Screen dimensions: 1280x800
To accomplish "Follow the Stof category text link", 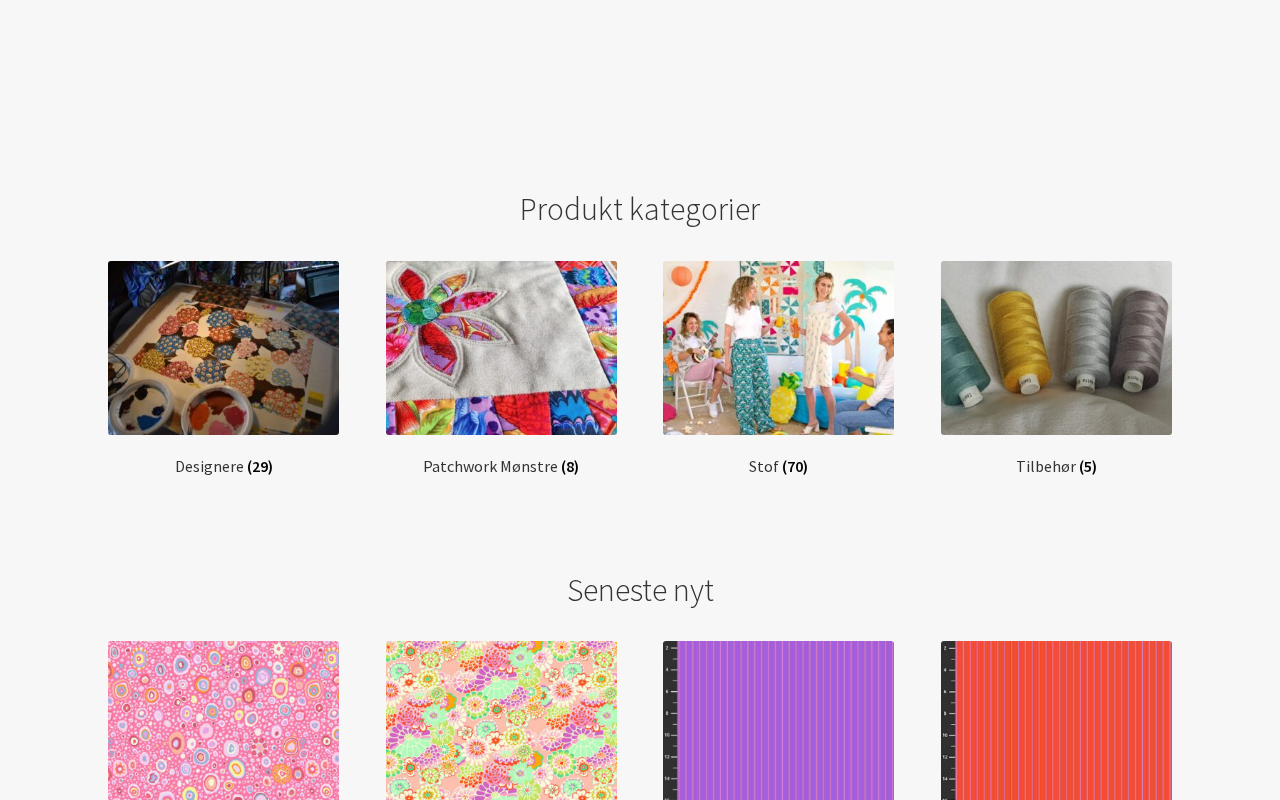I will tap(764, 466).
